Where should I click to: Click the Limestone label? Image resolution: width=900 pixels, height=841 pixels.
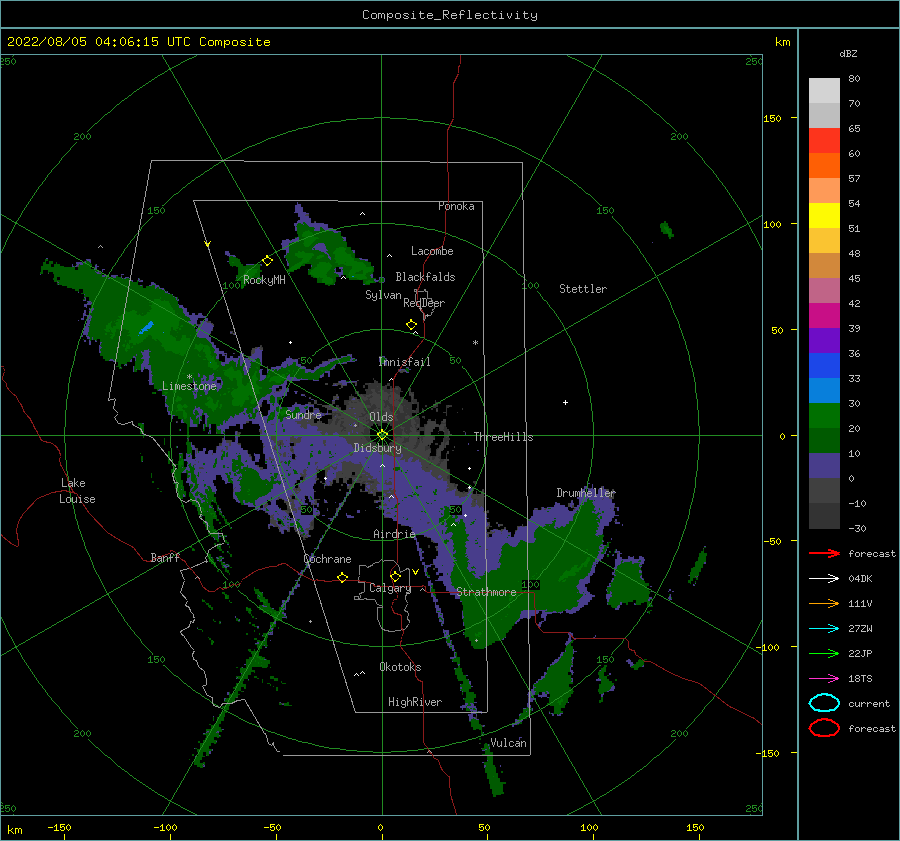[189, 386]
